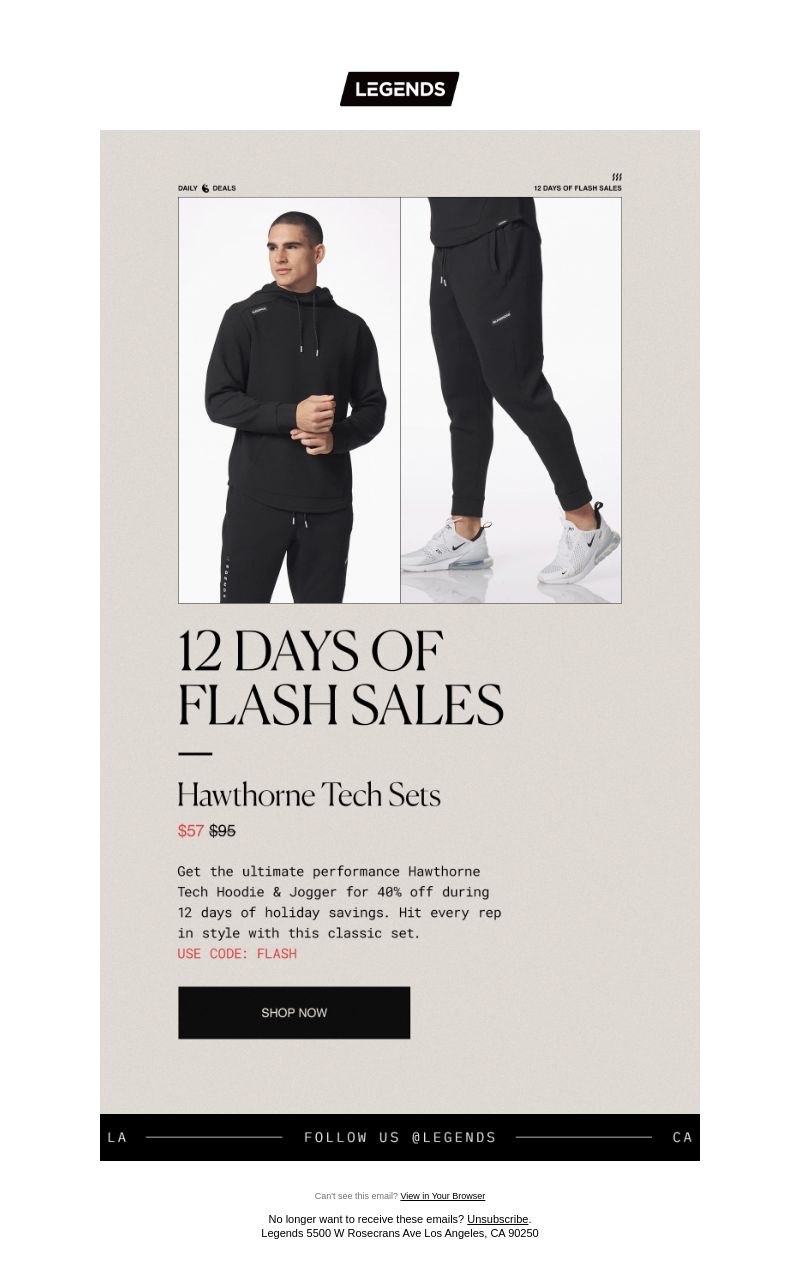
Task: Click the LEGENDS logo at top
Action: click(x=400, y=89)
